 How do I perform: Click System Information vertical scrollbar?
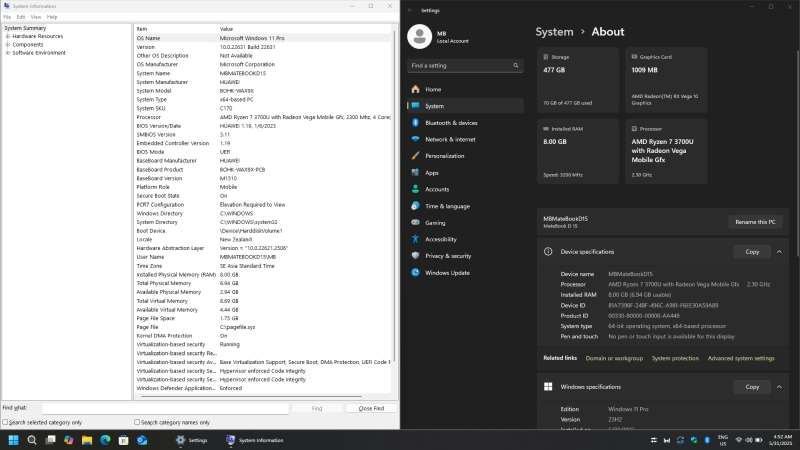point(394,194)
